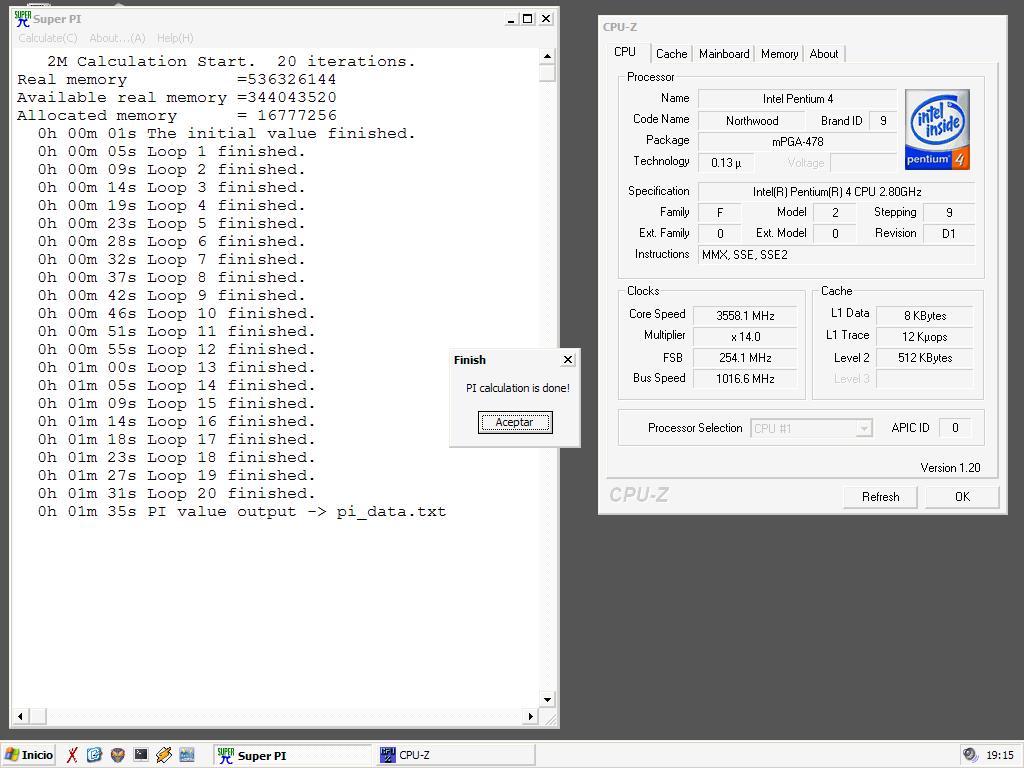Click the blue e quick launch icon
This screenshot has height=768, width=1024.
(95, 755)
